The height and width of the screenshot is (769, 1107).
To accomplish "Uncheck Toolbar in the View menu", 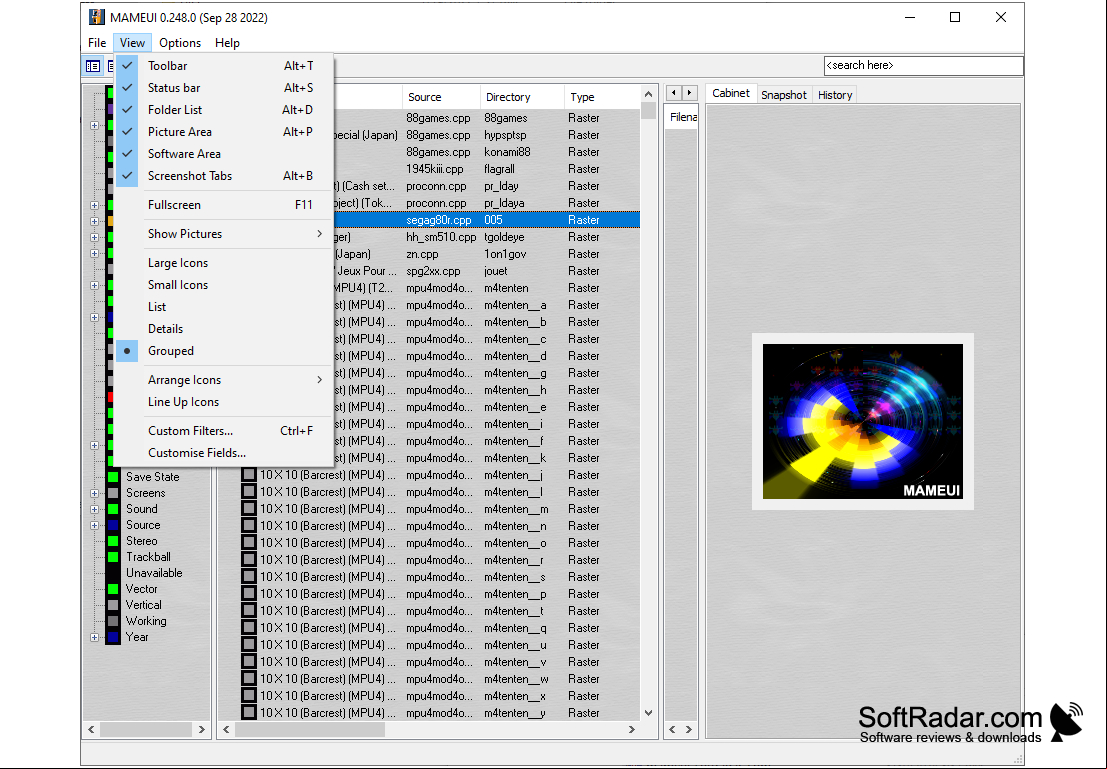I will (224, 66).
